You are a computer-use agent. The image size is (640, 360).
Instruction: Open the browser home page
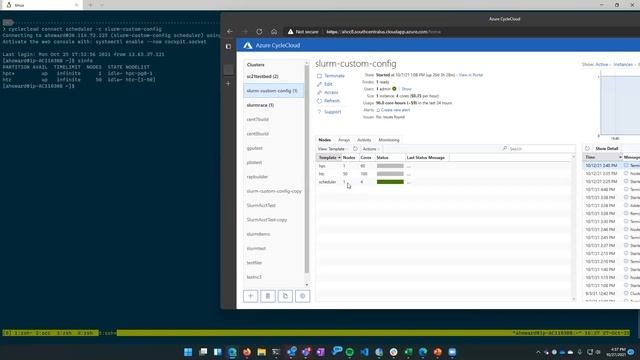coord(274,31)
